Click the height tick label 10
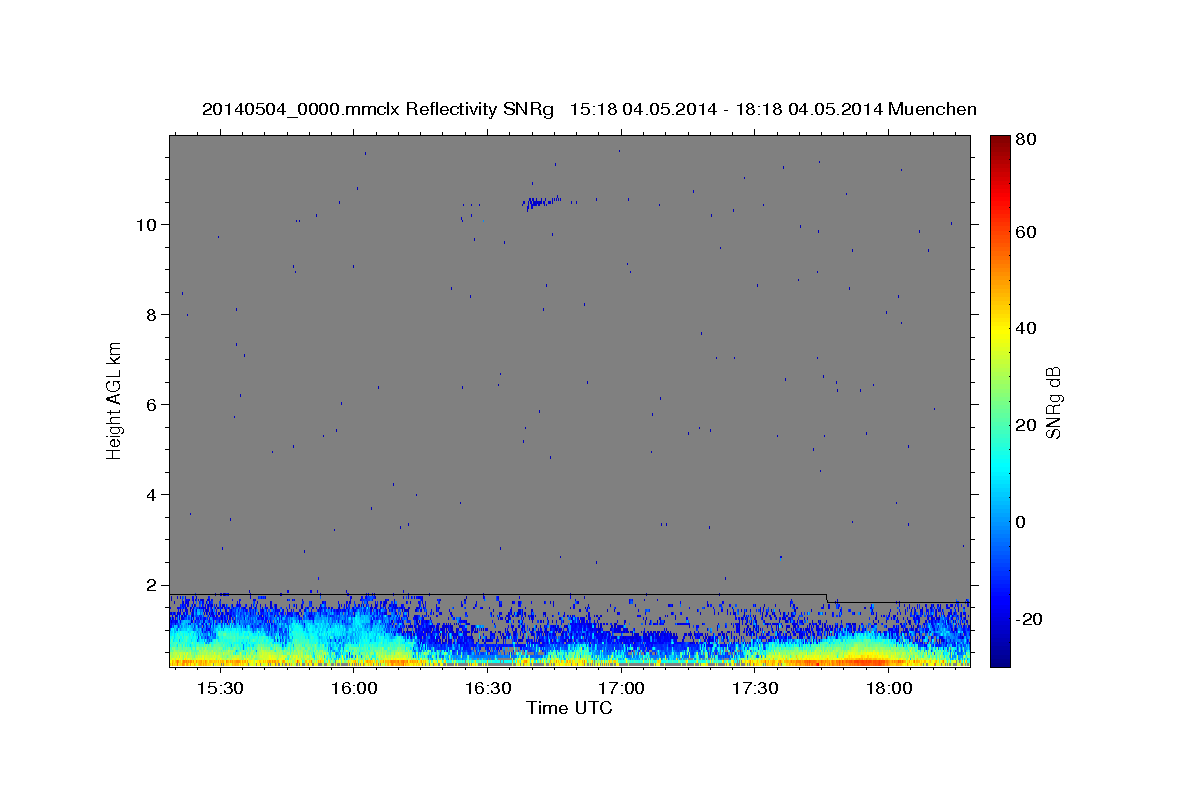This screenshot has width=1200, height=800. [148, 224]
